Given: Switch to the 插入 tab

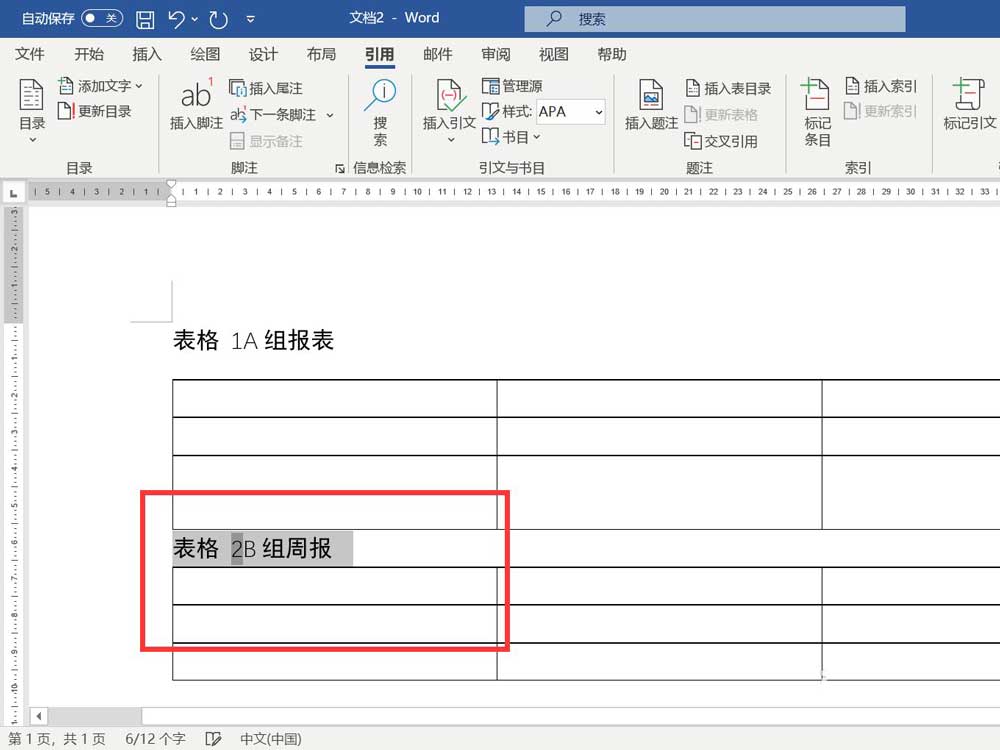Looking at the screenshot, I should click(147, 54).
